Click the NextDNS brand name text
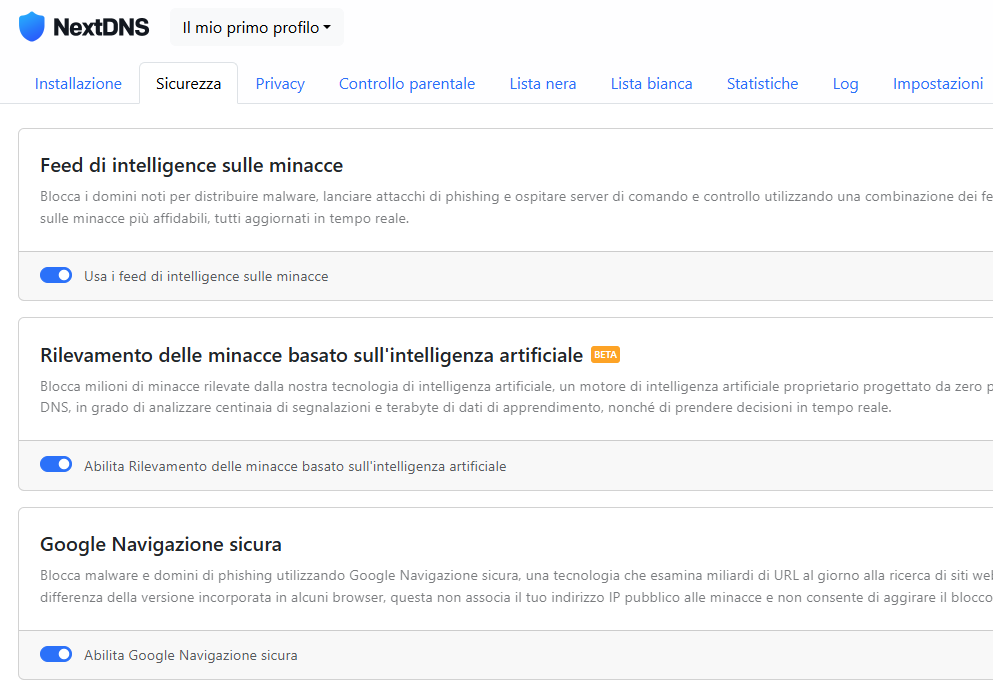 101,27
